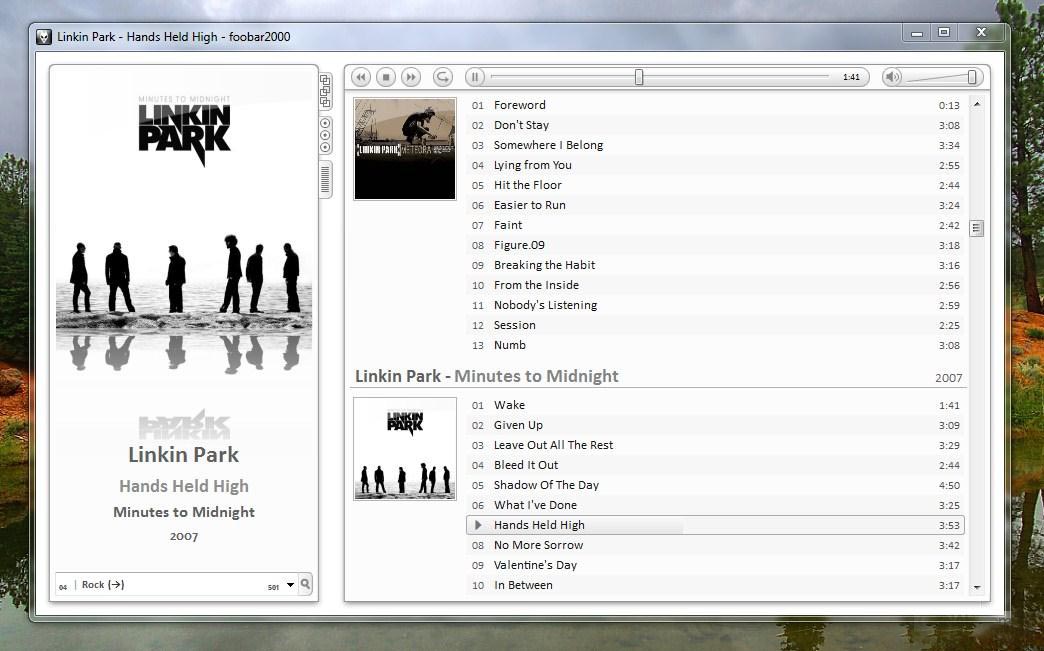The image size is (1044, 651).
Task: Mute audio via the speaker icon
Action: pyautogui.click(x=892, y=77)
